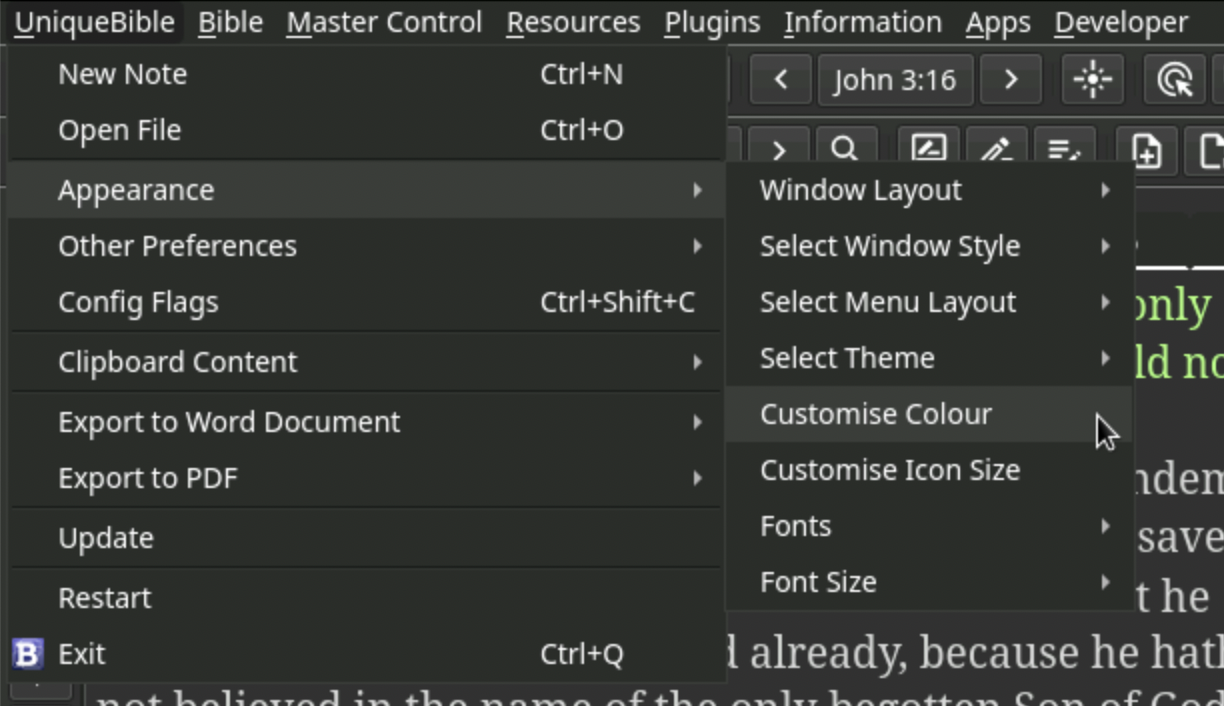Go to next verse after John 3:16
Image resolution: width=1224 pixels, height=706 pixels.
click(x=1010, y=79)
